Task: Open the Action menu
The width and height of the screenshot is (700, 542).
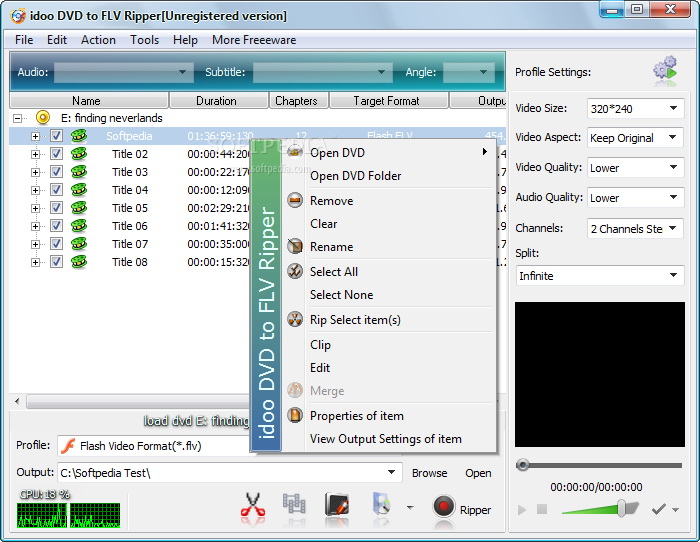Action: point(98,40)
